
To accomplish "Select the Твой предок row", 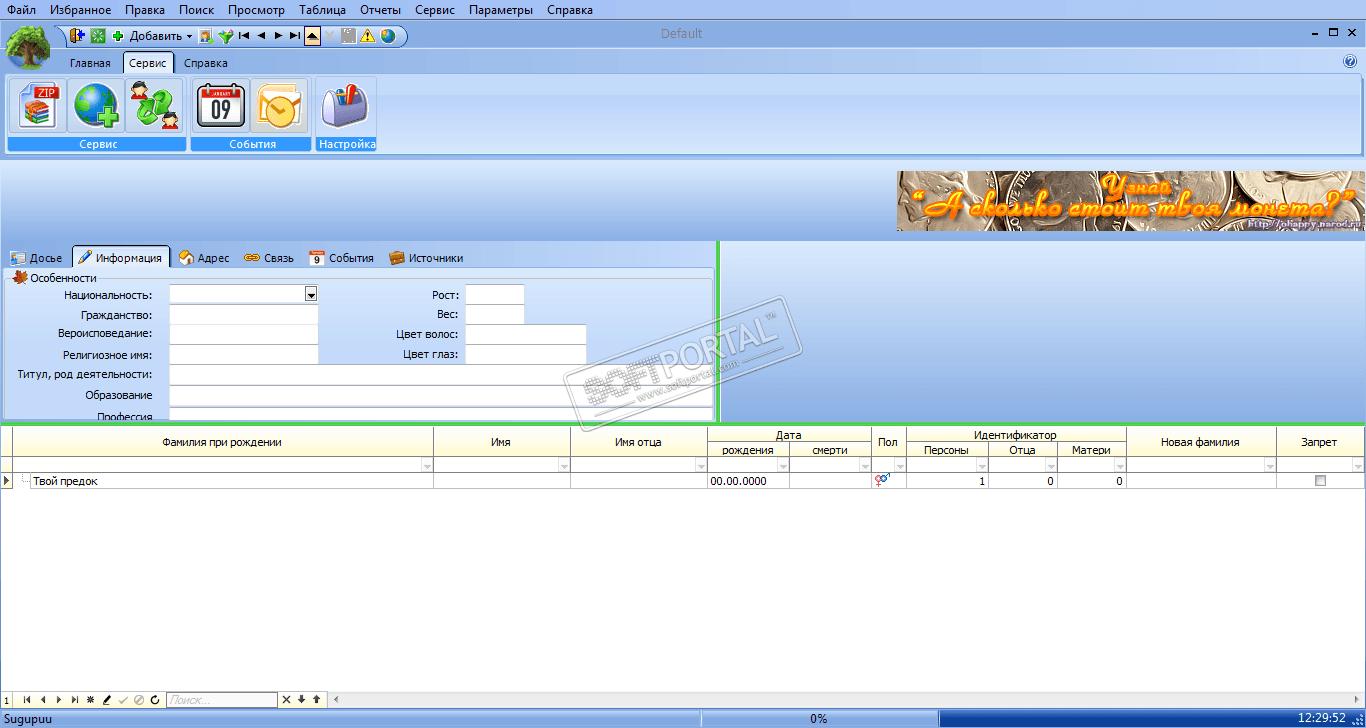I will 683,481.
